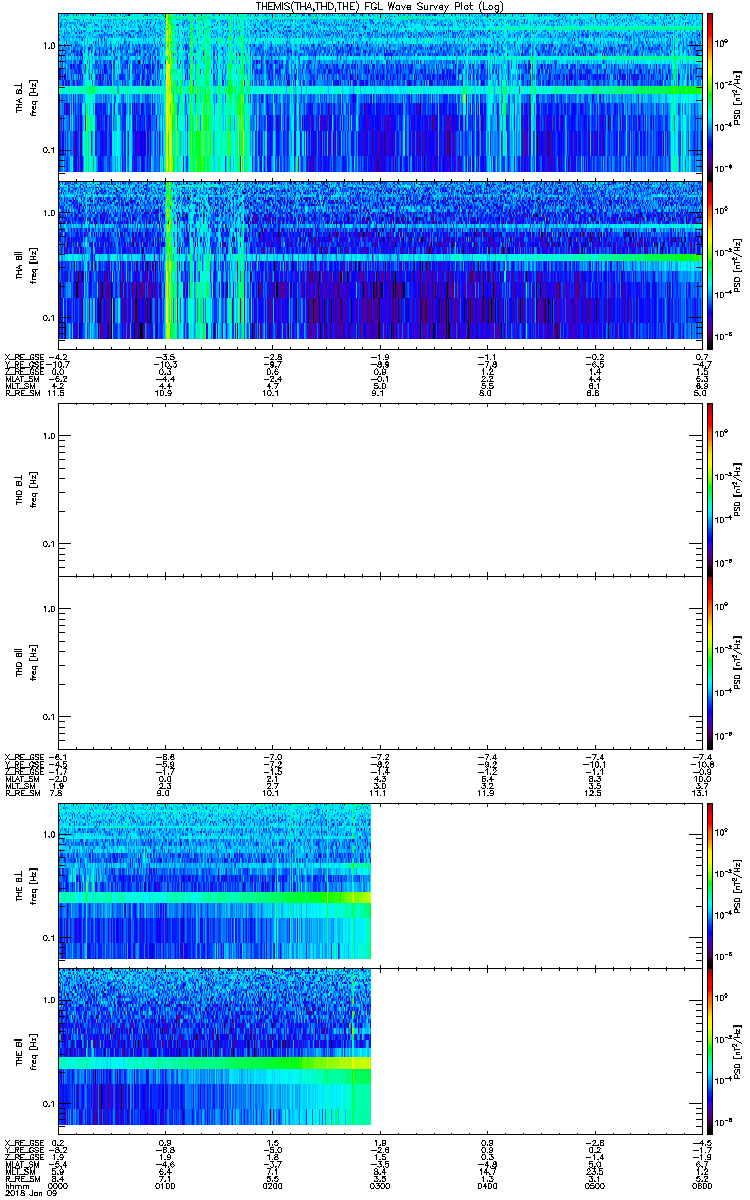Click the '0100' time tick label

(166, 1185)
